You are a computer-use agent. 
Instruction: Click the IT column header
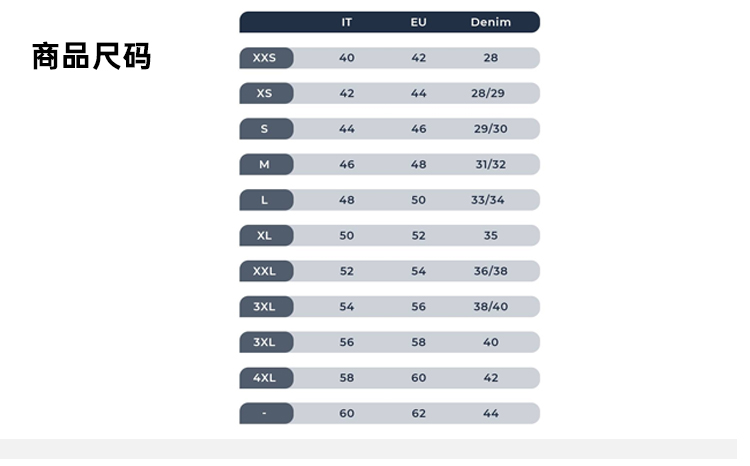[x=347, y=22]
